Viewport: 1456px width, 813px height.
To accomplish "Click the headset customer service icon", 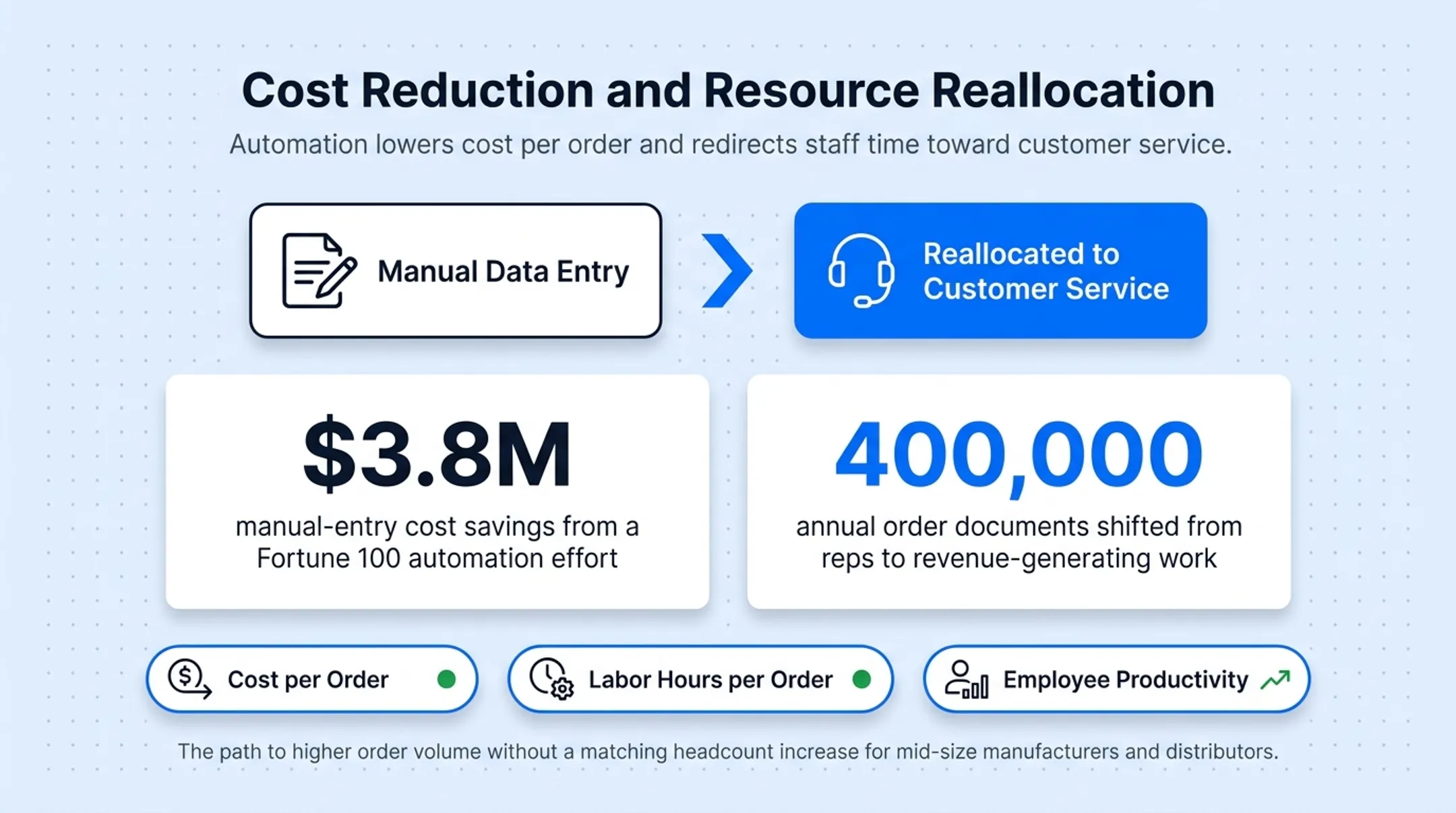I will click(x=861, y=270).
